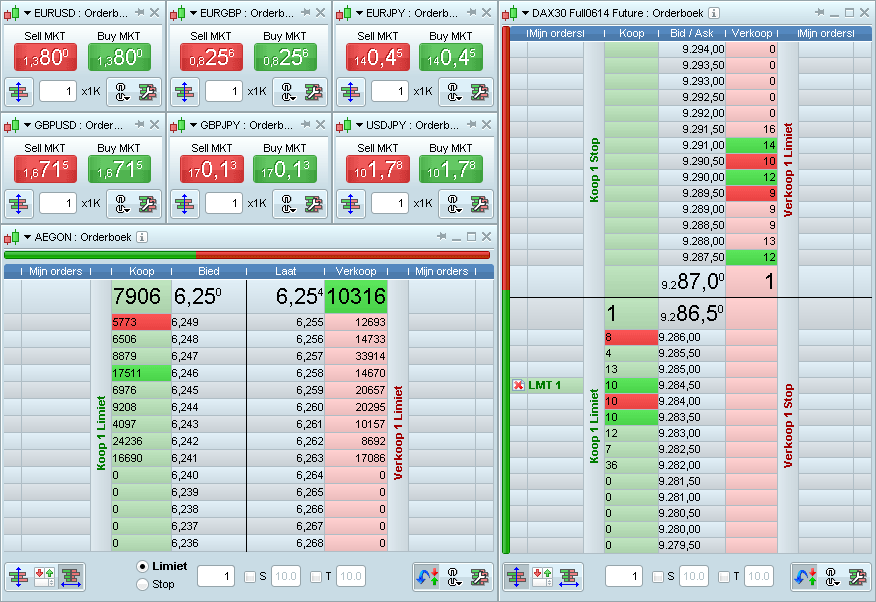Open the EURUSD panel title dropdown arrow
876x602 pixels.
(27, 13)
